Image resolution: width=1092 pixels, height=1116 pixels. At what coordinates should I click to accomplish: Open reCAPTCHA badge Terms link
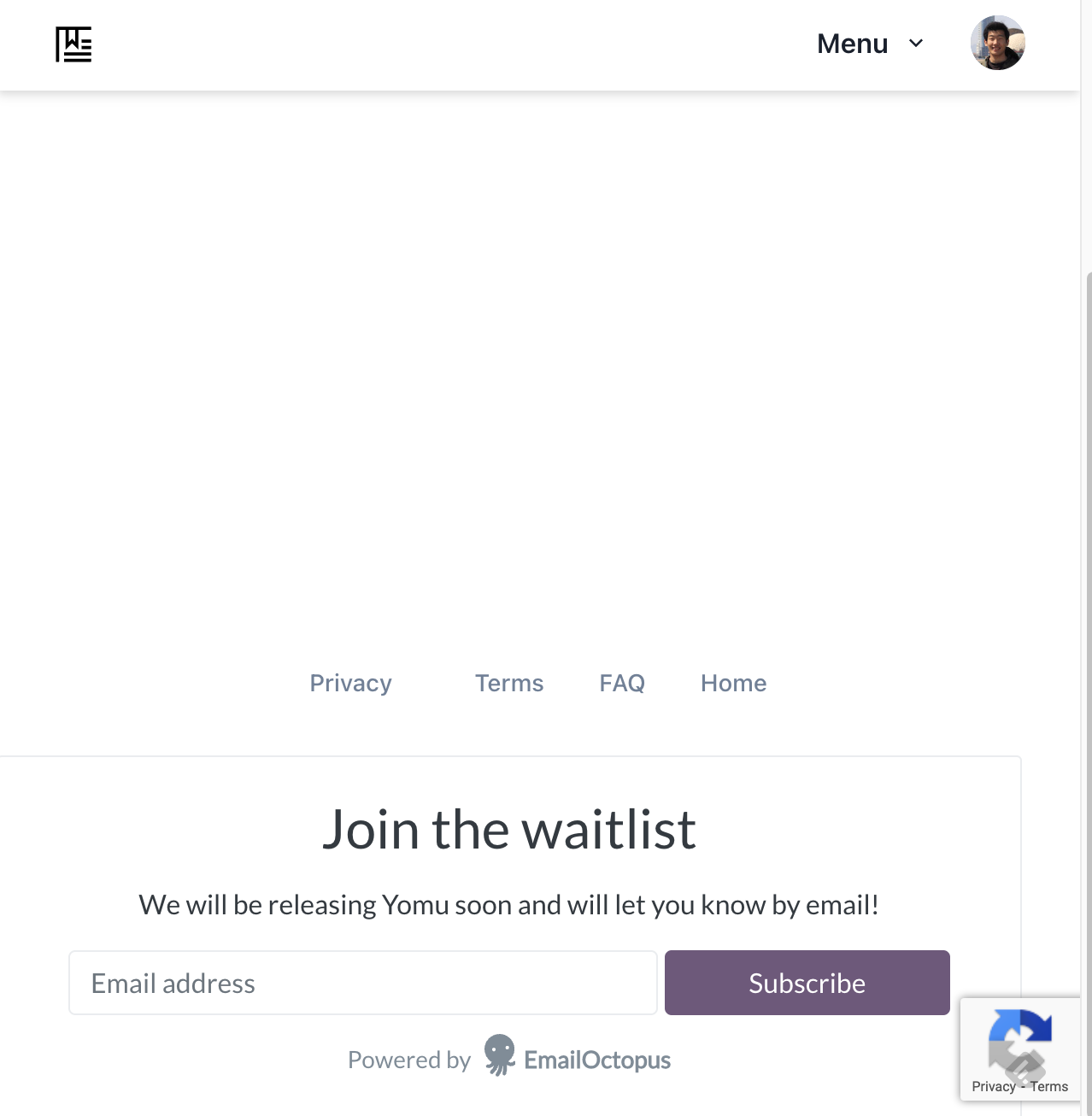1048,1086
